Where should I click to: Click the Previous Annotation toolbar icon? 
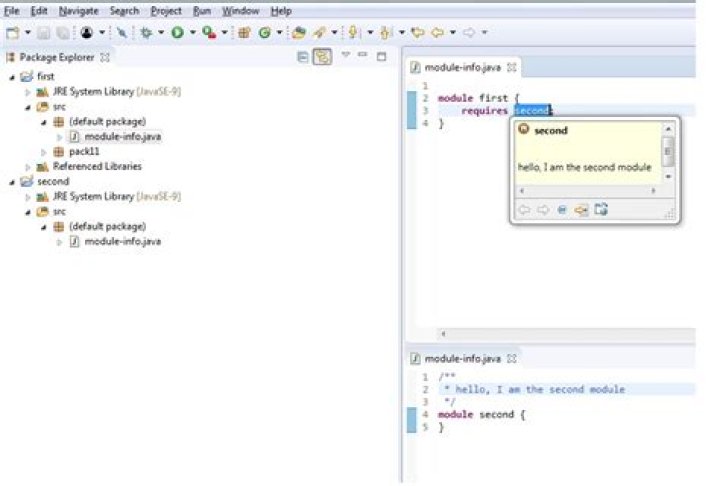pos(385,33)
